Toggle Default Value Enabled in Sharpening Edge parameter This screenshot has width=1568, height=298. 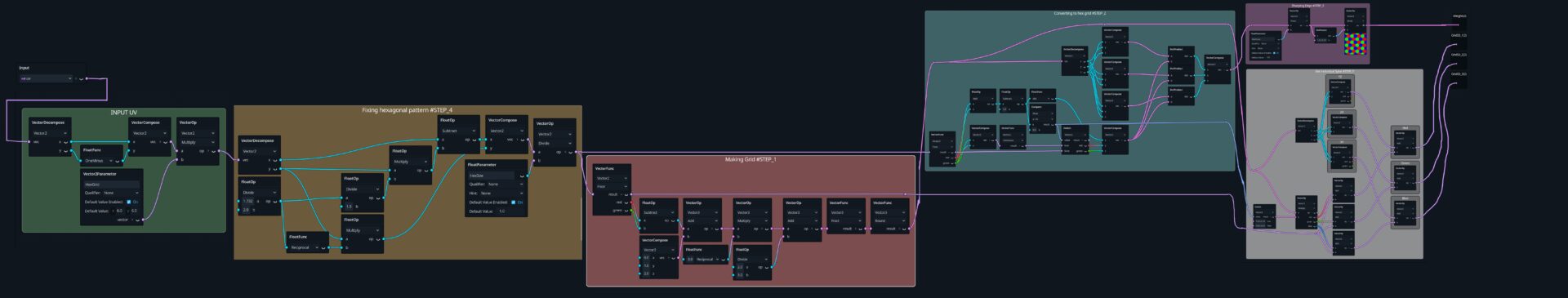(x=1274, y=53)
